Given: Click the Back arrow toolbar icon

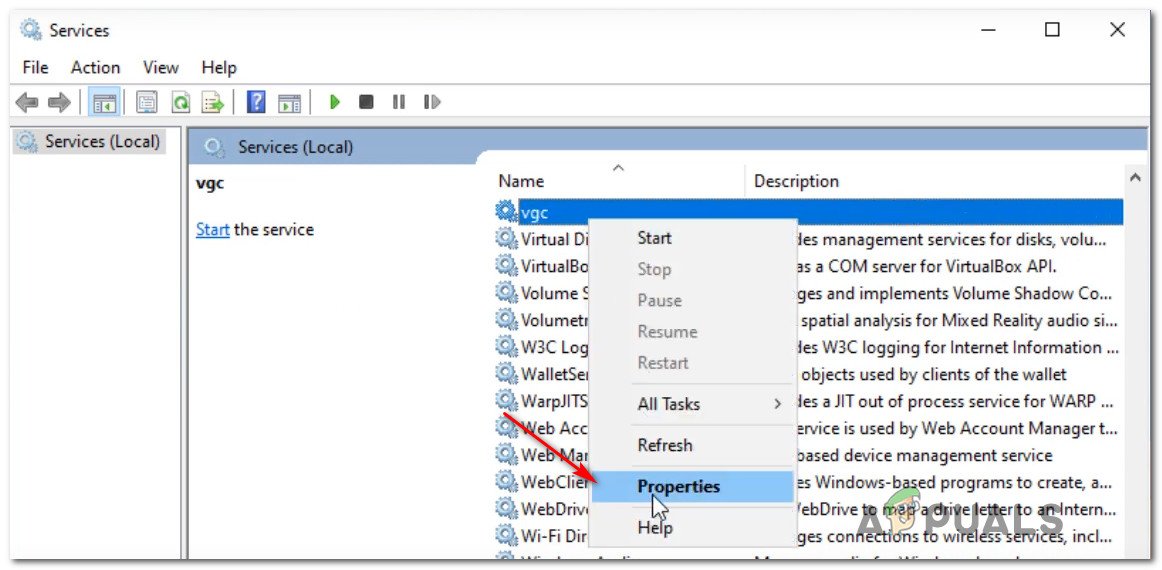Looking at the screenshot, I should pyautogui.click(x=27, y=102).
